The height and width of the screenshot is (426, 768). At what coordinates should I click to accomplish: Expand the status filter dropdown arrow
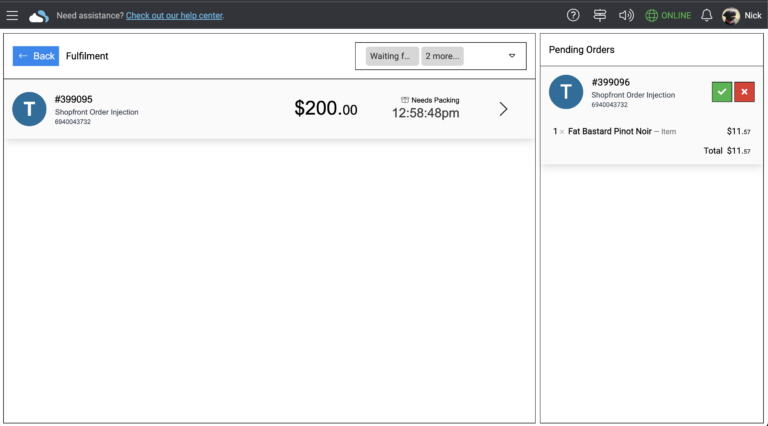(x=512, y=56)
